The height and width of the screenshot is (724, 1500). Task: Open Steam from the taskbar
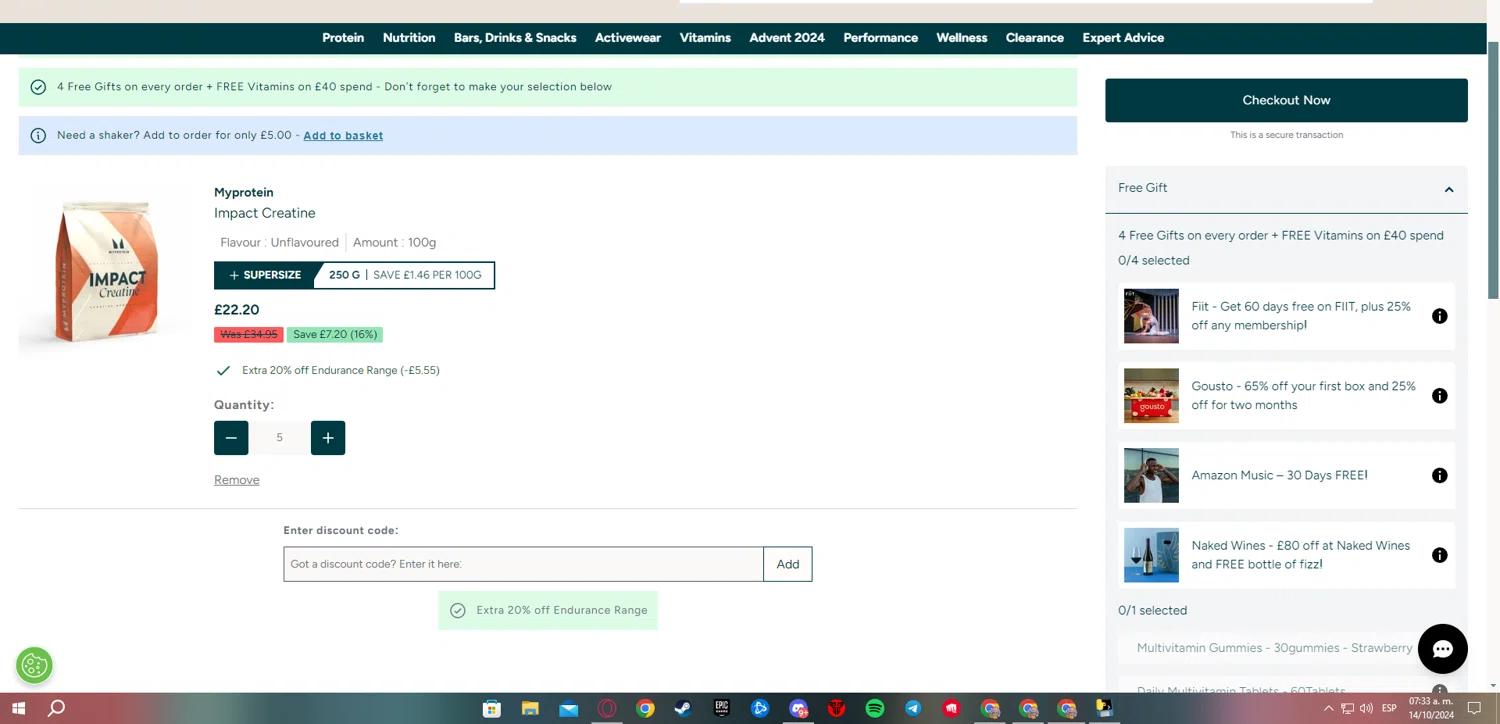683,708
